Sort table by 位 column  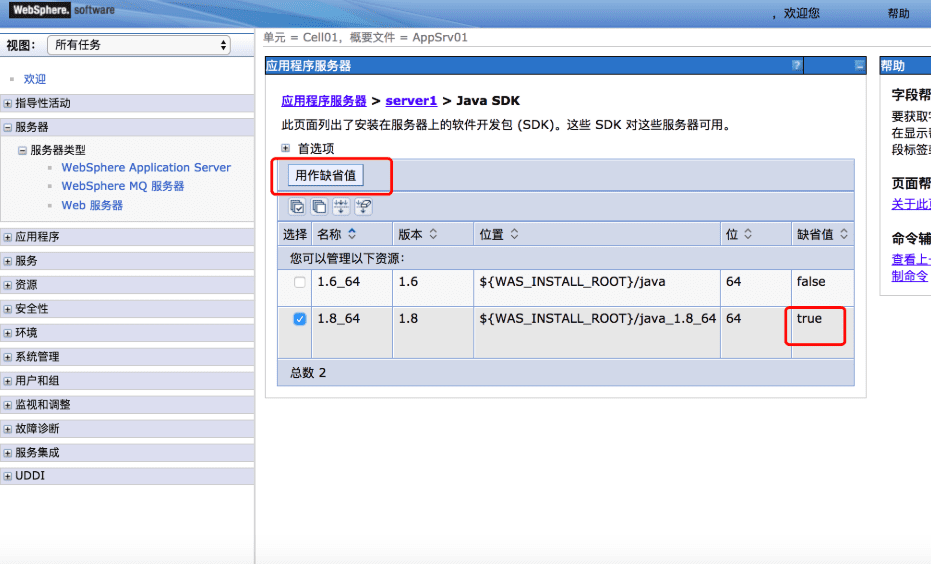coord(748,234)
